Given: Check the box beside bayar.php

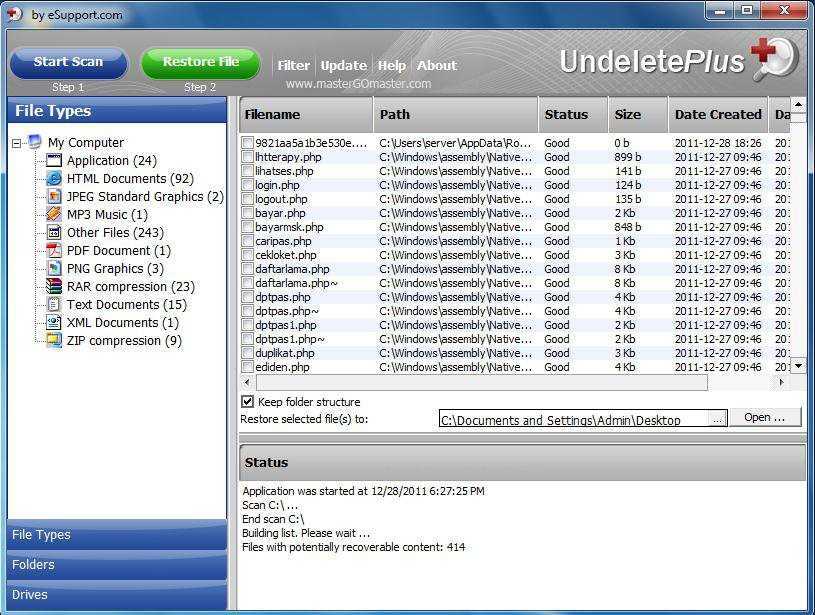Looking at the screenshot, I should pos(247,213).
